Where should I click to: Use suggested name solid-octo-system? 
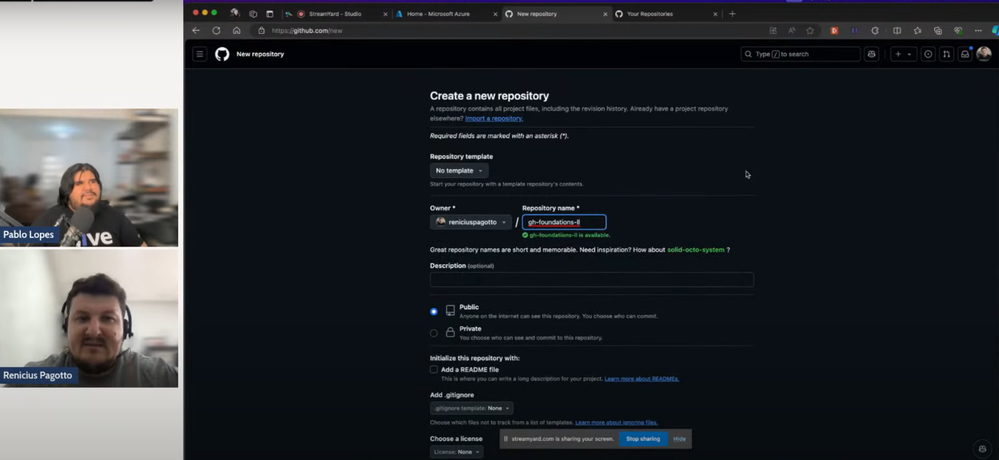tap(696, 250)
